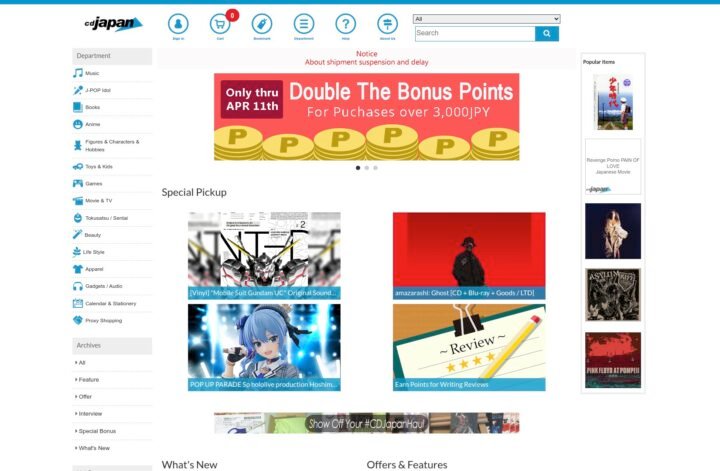Select the second banner carousel dot
The width and height of the screenshot is (720, 471).
pyautogui.click(x=366, y=168)
